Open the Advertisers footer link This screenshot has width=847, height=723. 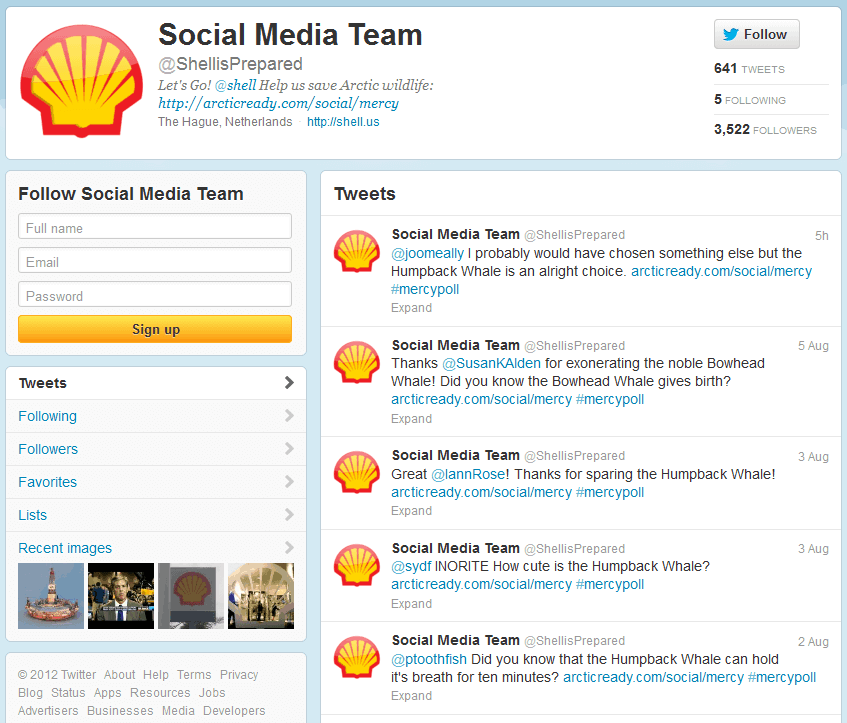[x=48, y=711]
